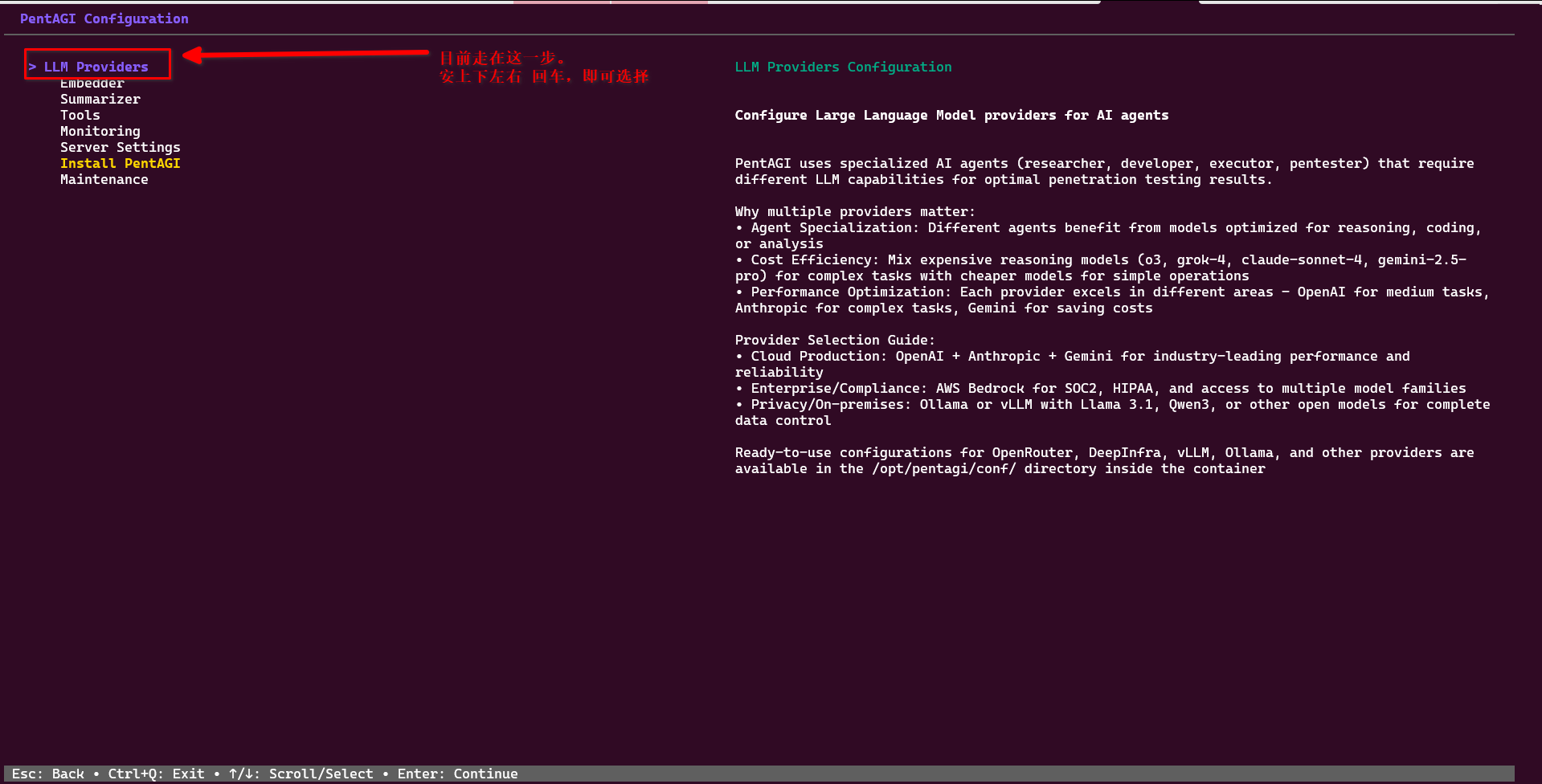Viewport: 1542px width, 784px height.
Task: Click the PentAGI Configuration title
Action: click(104, 18)
